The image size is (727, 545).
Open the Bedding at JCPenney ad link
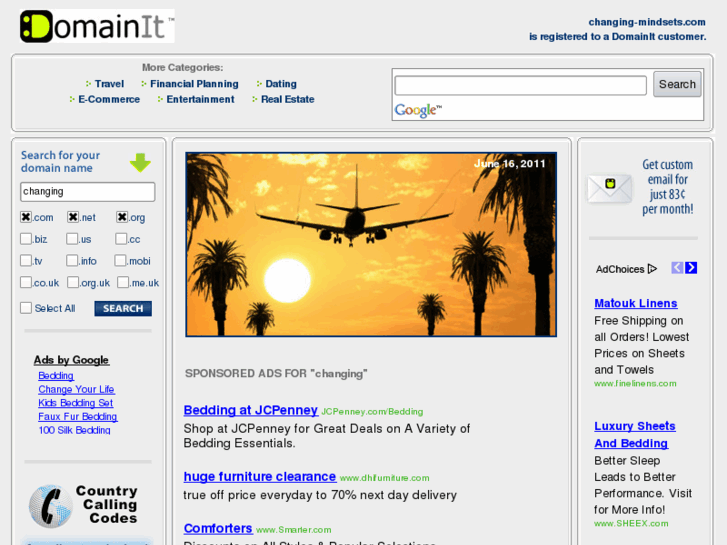pyautogui.click(x=251, y=410)
